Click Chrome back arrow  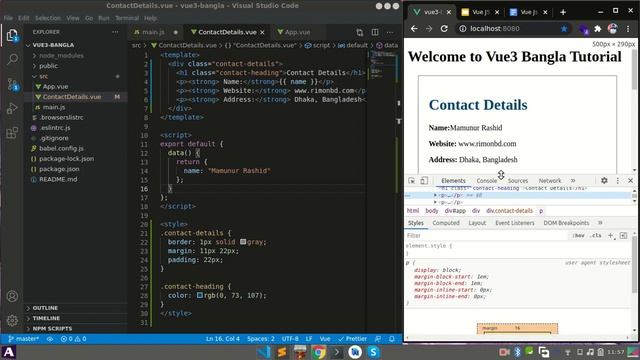coord(414,29)
